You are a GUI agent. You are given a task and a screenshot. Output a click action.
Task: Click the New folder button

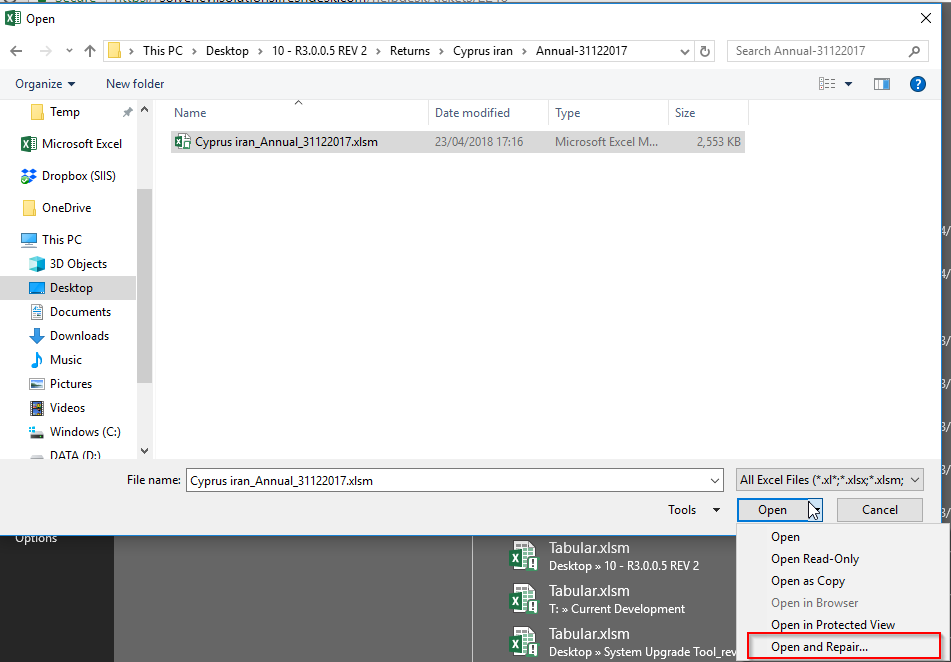click(135, 84)
